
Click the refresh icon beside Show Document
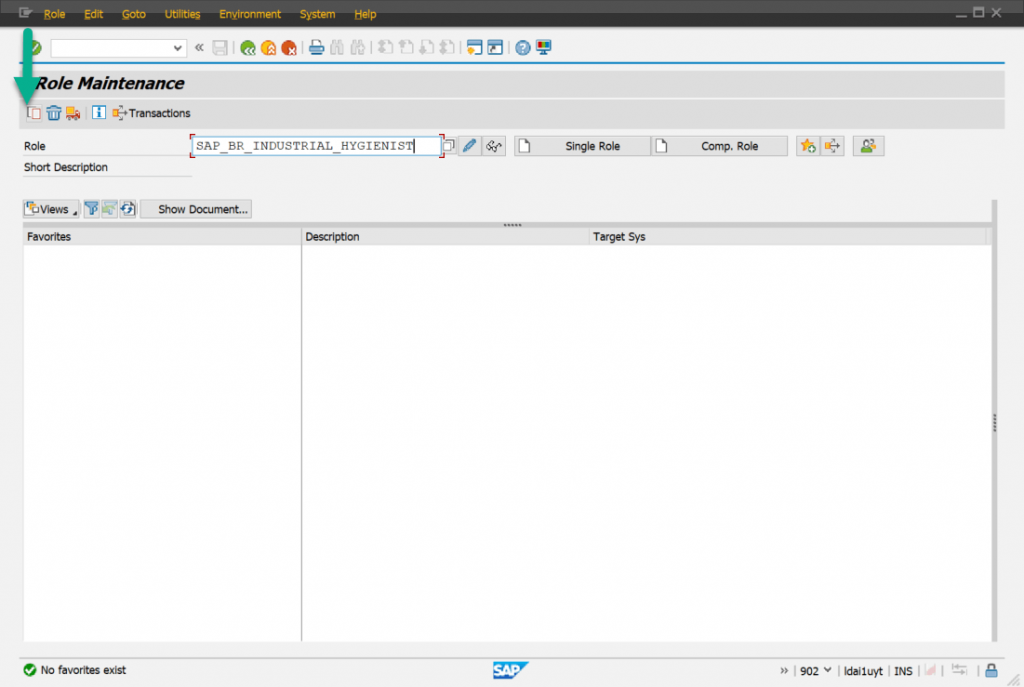(128, 209)
